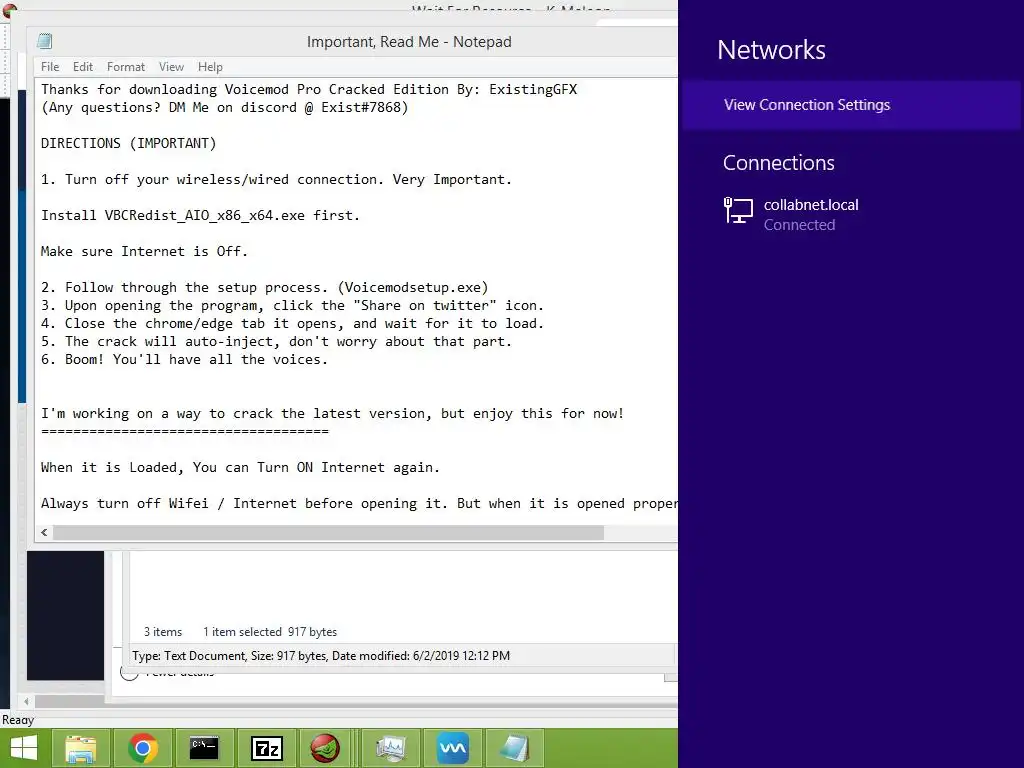Click the Notepad horizontal scrollbar thumb
Image resolution: width=1024 pixels, height=768 pixels.
point(328,532)
